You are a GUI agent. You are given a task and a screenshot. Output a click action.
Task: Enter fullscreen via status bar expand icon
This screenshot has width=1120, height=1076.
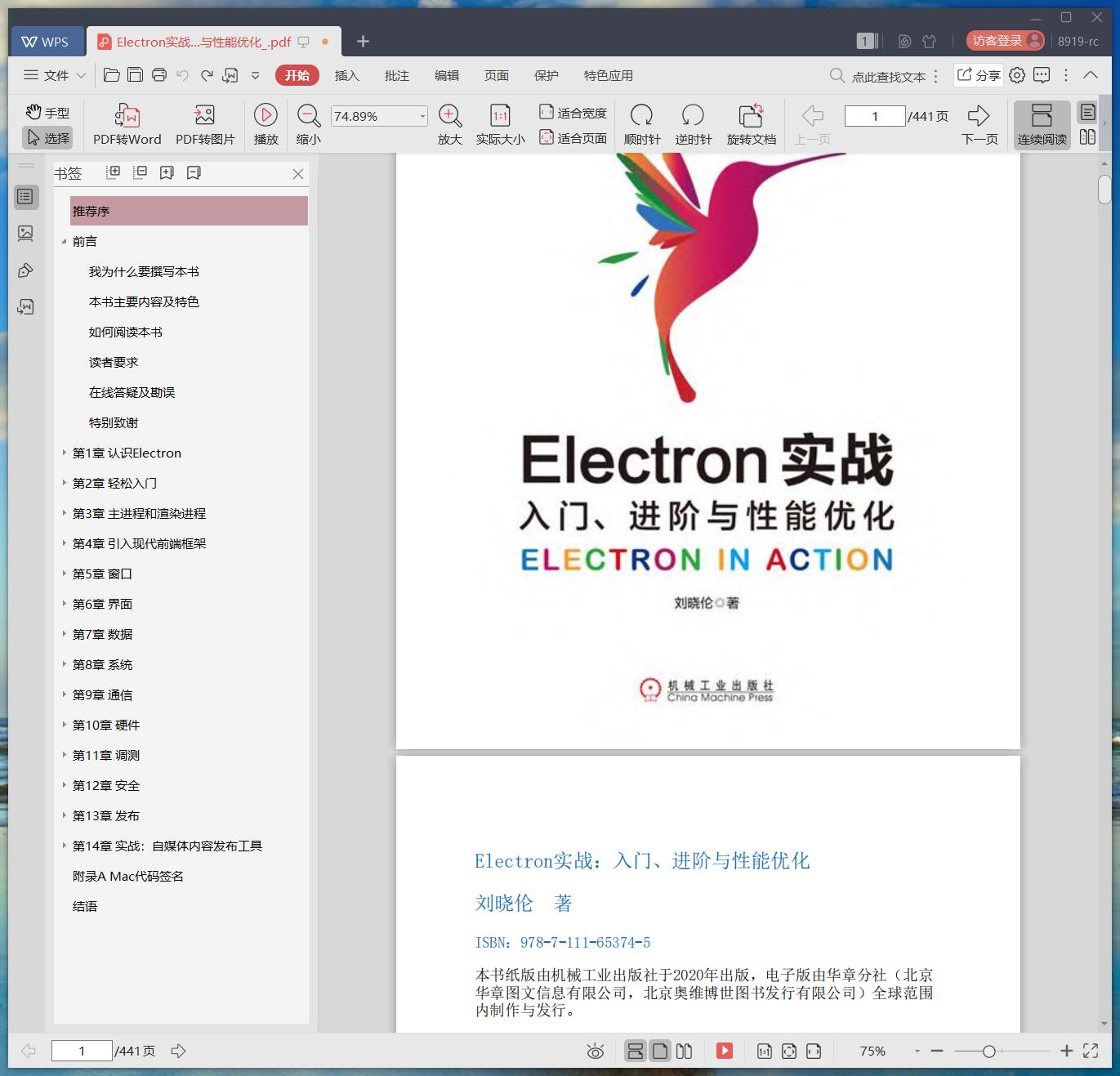tap(1091, 1051)
